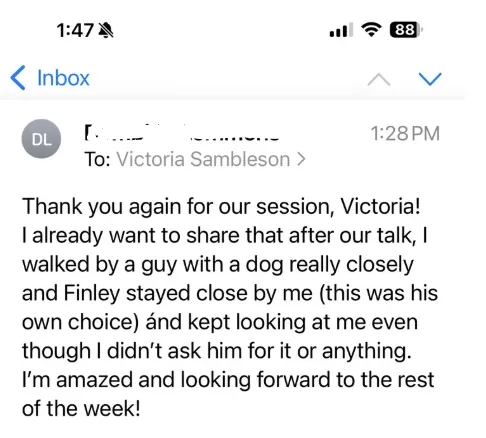This screenshot has width=486, height=438.
Task: Tap the Wi-Fi status icon
Action: [x=372, y=30]
